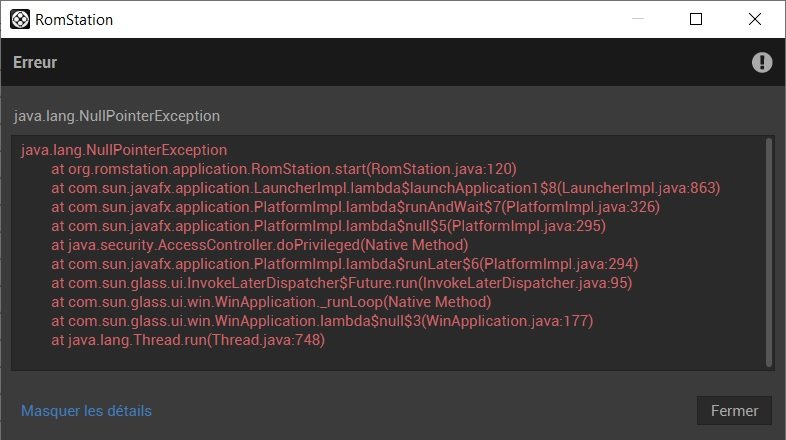Collapse details via Masquer les détails
Viewport: 786px width, 440px height.
(x=86, y=411)
